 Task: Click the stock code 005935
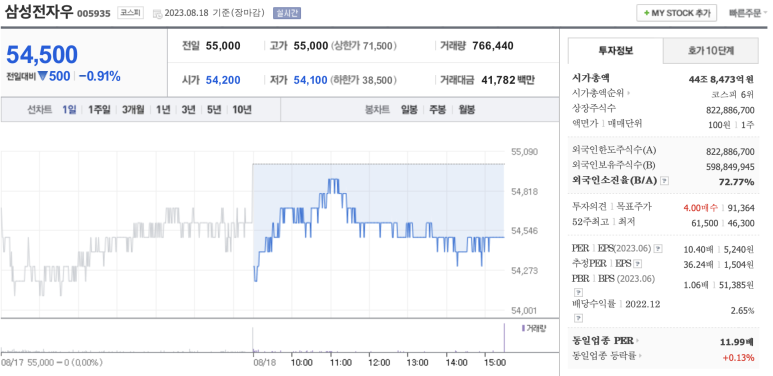(x=94, y=14)
